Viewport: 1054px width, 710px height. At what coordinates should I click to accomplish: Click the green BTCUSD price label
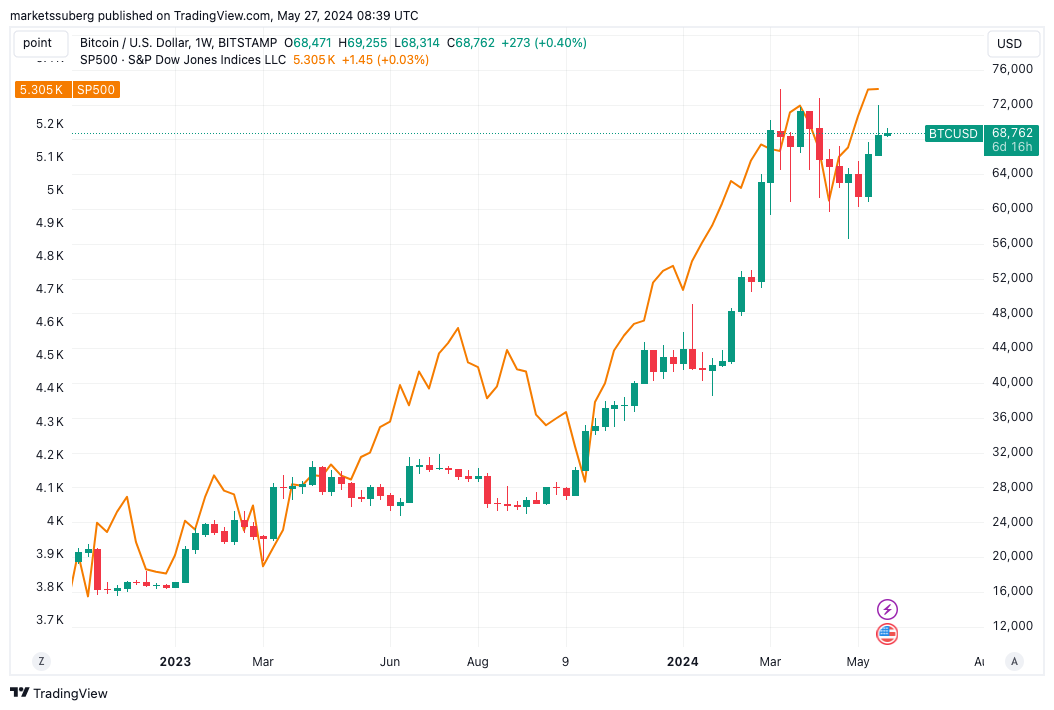pyautogui.click(x=953, y=133)
